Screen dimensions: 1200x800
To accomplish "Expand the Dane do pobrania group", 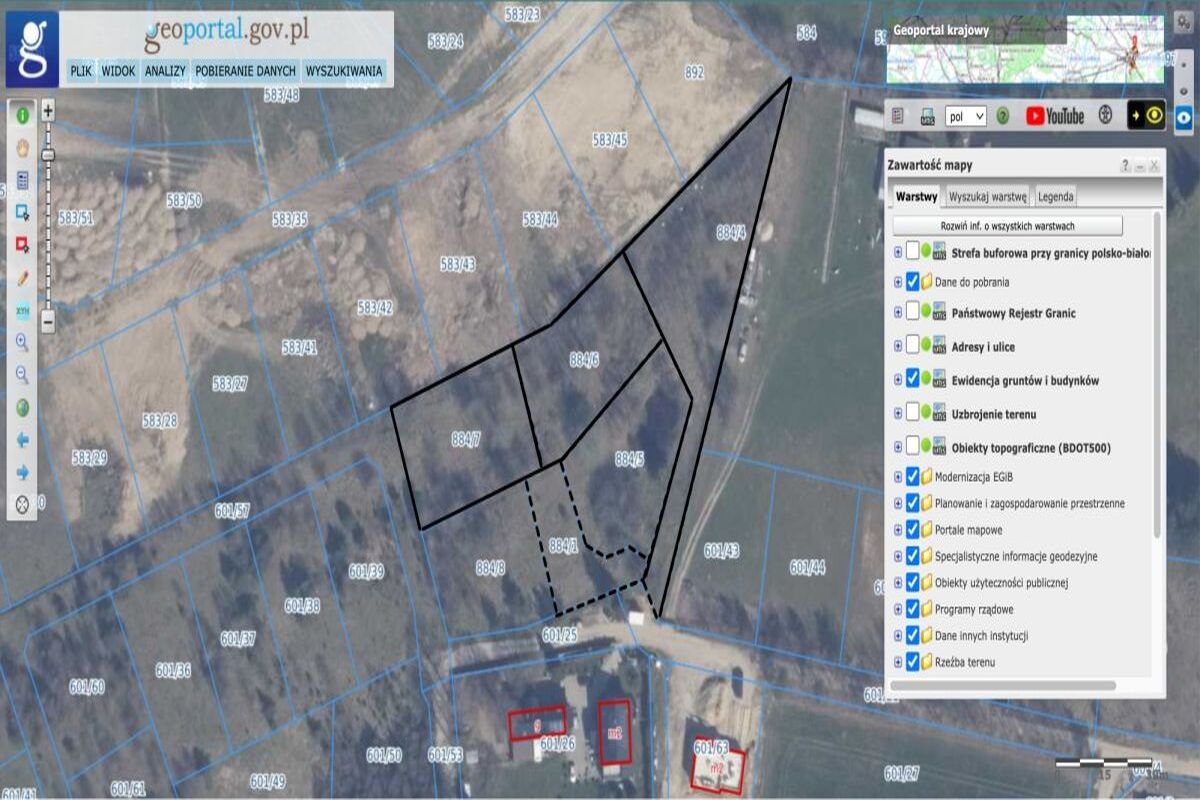I will 897,282.
